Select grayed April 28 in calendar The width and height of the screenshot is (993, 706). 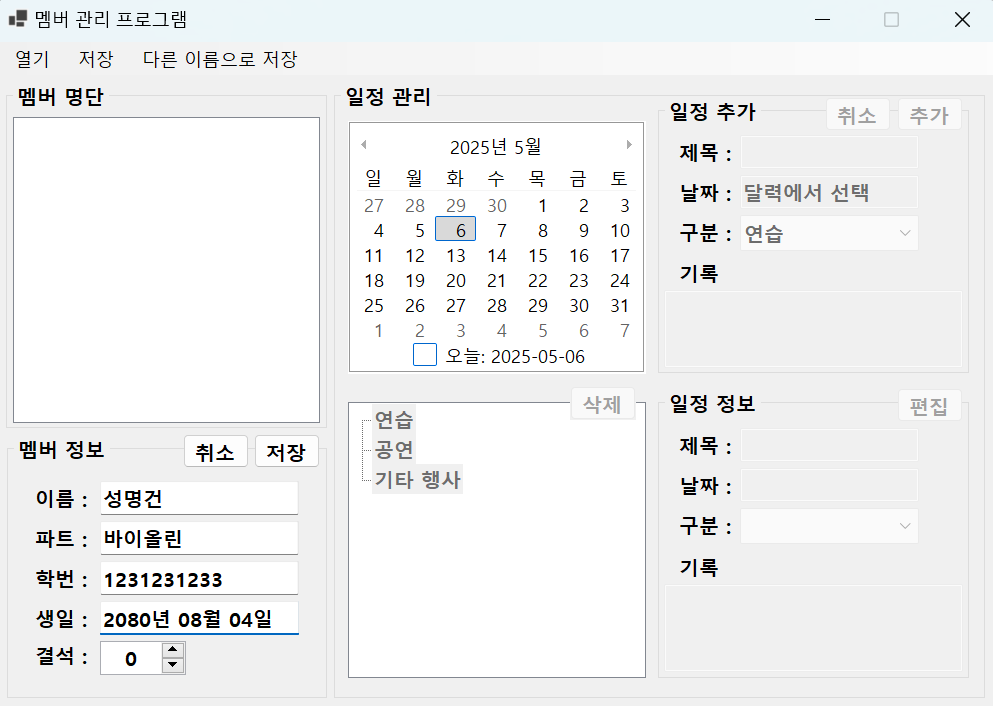coord(415,205)
